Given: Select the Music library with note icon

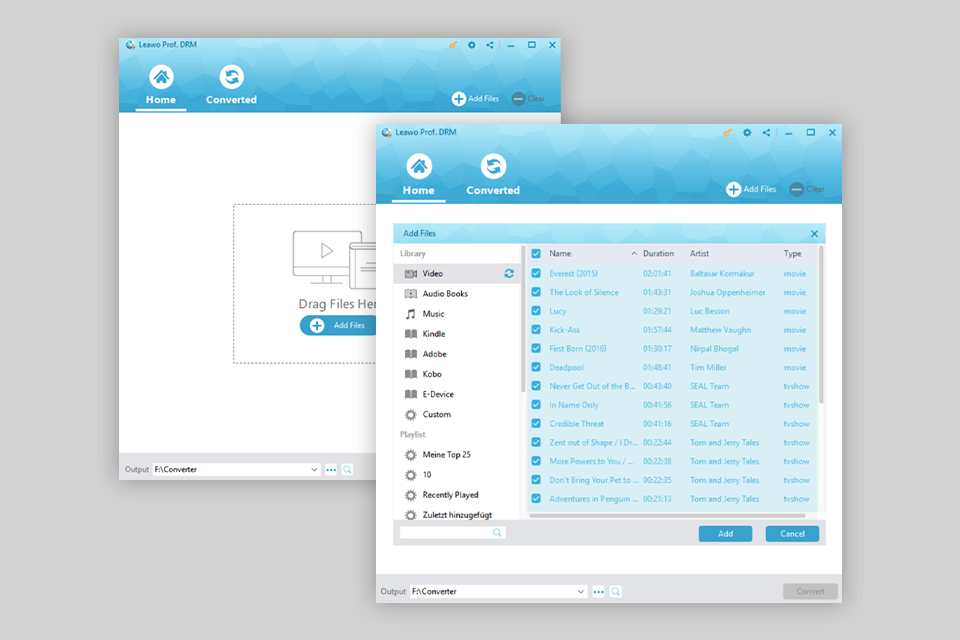Looking at the screenshot, I should click(x=433, y=314).
